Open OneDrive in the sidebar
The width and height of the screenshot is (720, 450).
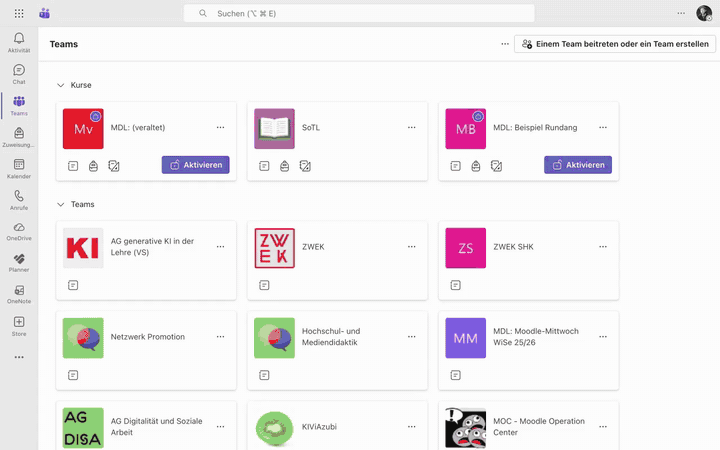click(x=19, y=231)
